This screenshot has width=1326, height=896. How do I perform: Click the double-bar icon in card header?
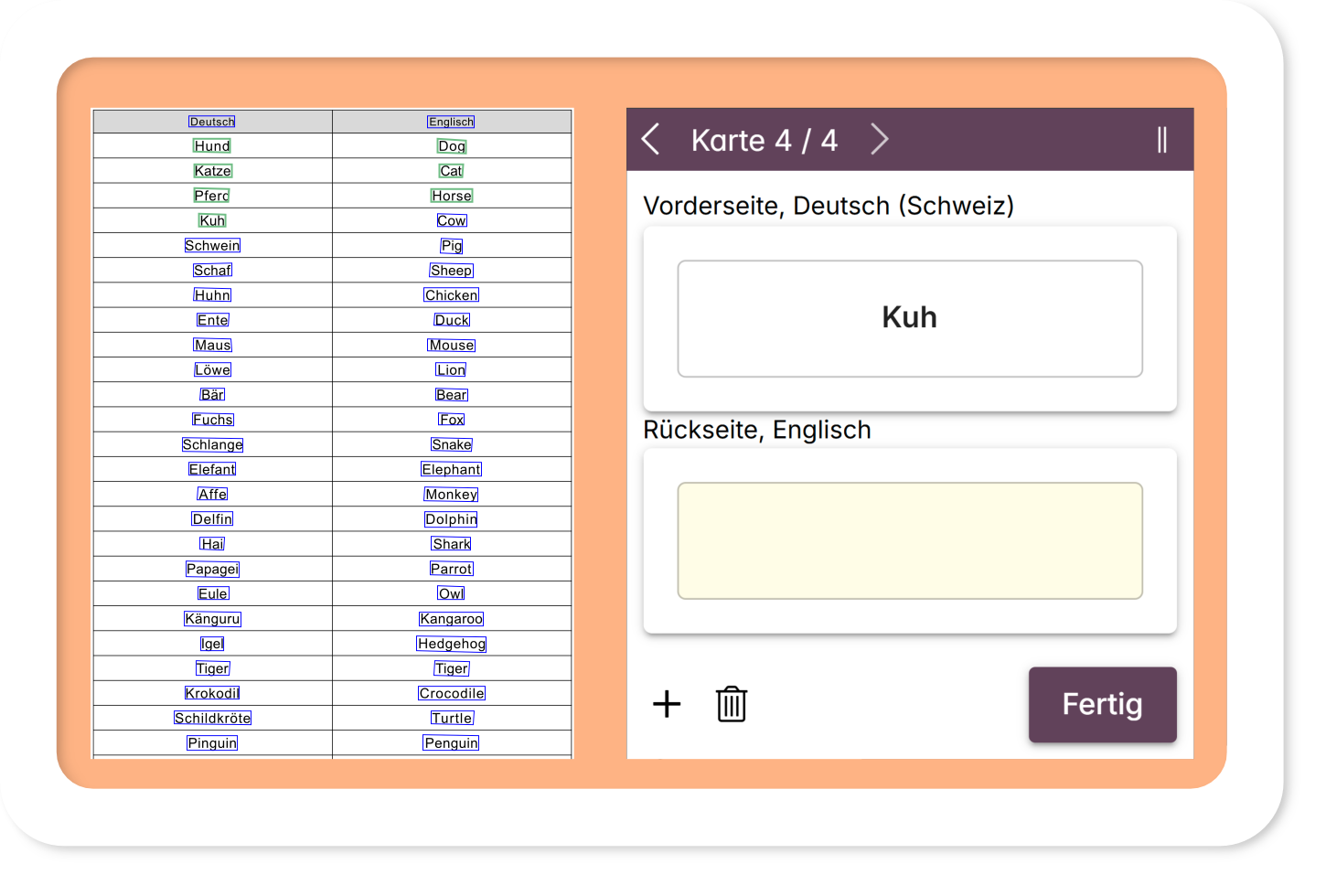[1161, 140]
